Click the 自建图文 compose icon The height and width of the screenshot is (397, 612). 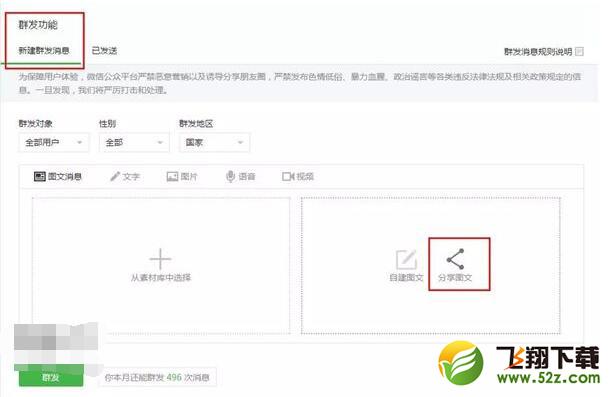(x=406, y=259)
